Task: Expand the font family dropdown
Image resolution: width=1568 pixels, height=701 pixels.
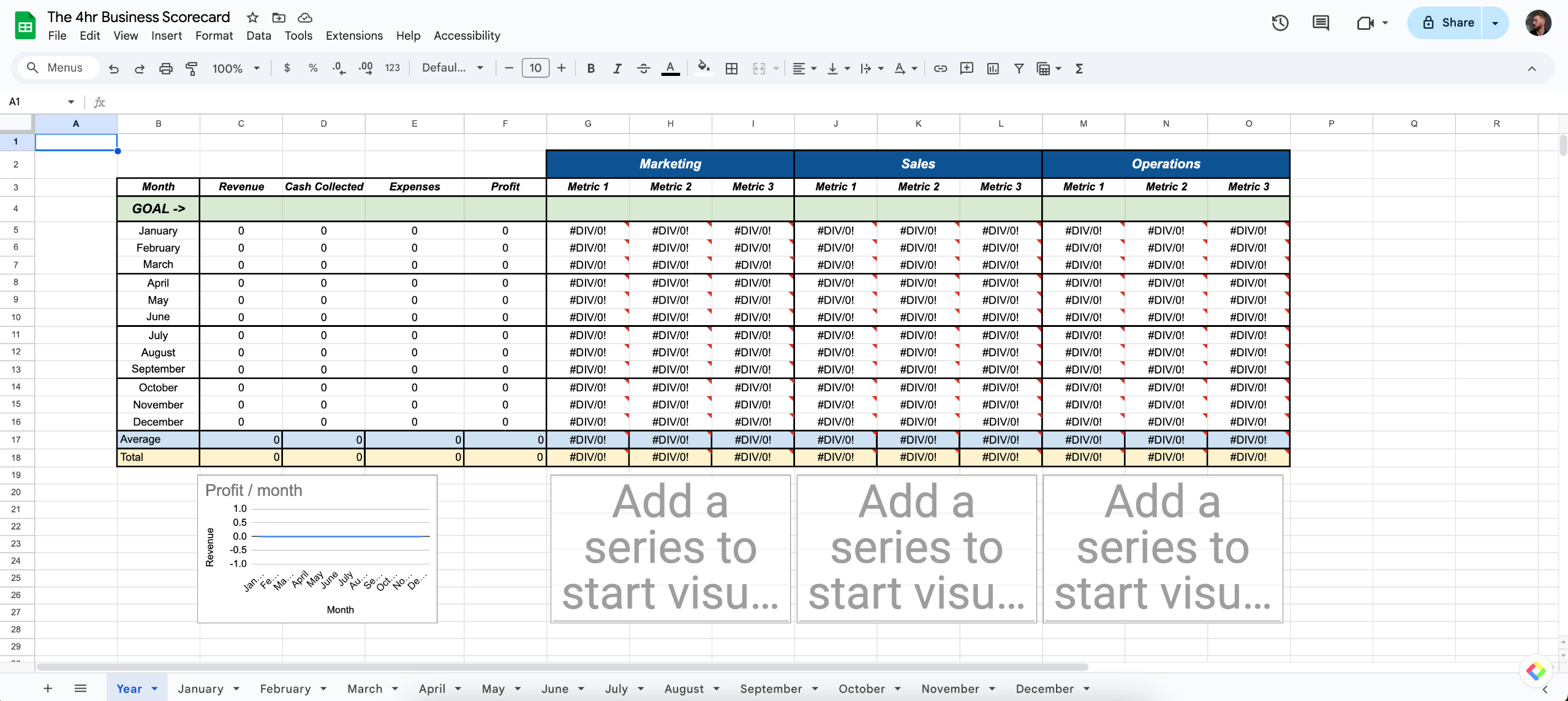Action: pos(453,68)
